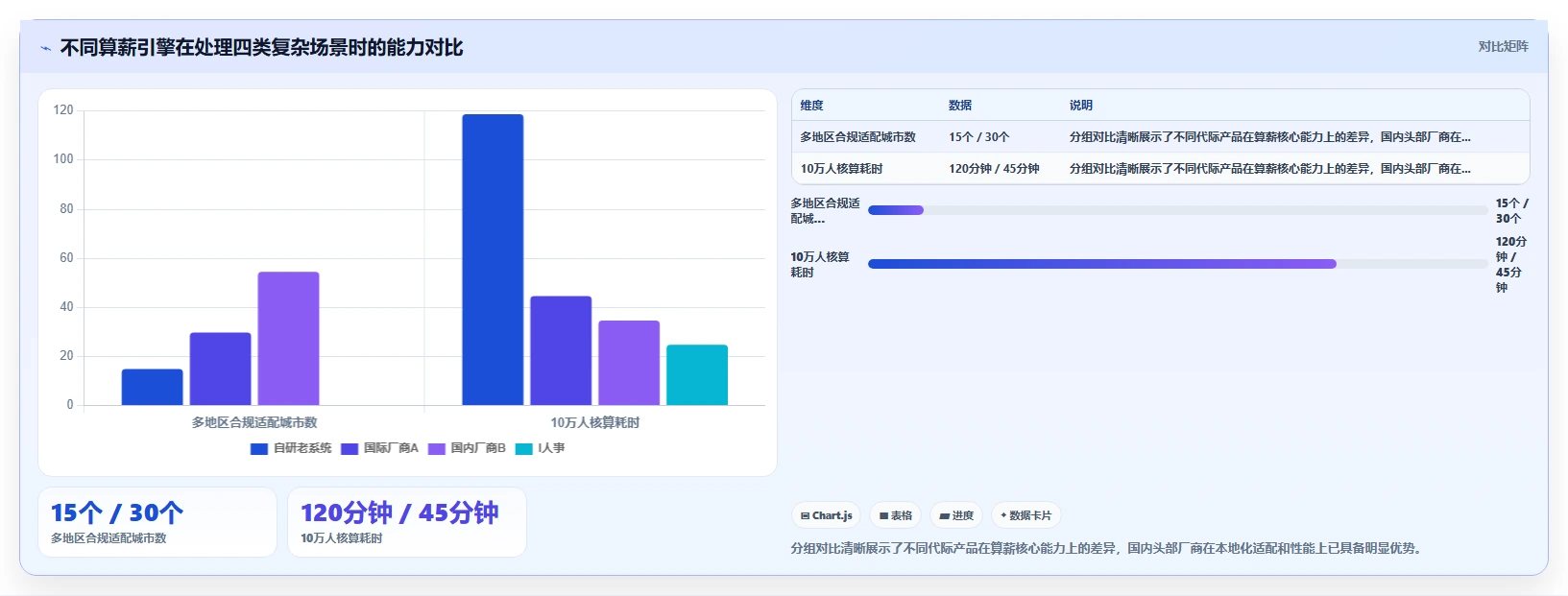
Task: Click the y-axis value 120
Action: click(63, 110)
